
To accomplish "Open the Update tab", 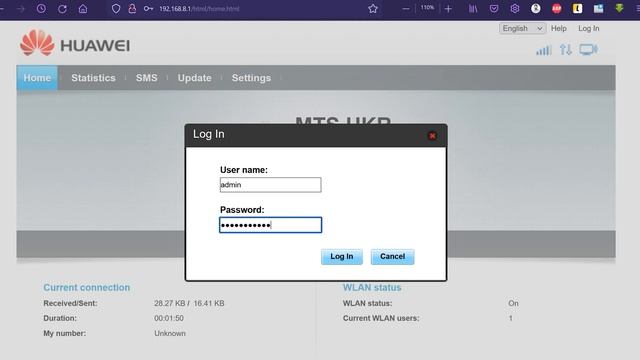I will pos(194,78).
